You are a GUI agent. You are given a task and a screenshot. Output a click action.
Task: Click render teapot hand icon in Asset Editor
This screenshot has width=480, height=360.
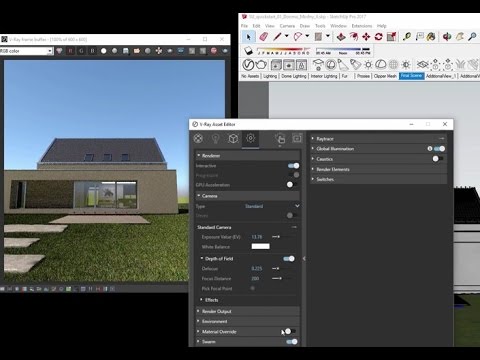coord(280,138)
